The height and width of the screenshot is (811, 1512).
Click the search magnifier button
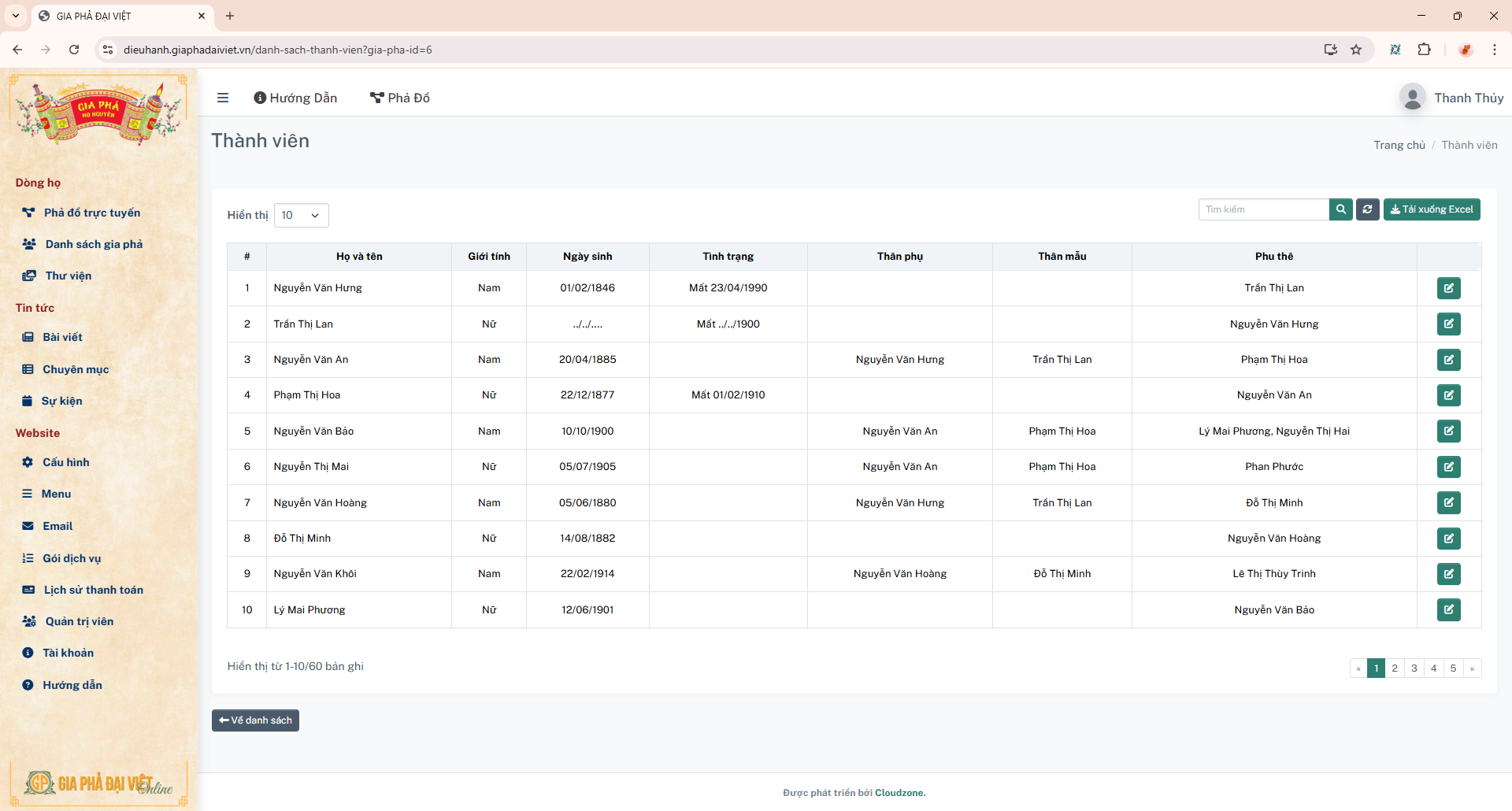point(1340,209)
